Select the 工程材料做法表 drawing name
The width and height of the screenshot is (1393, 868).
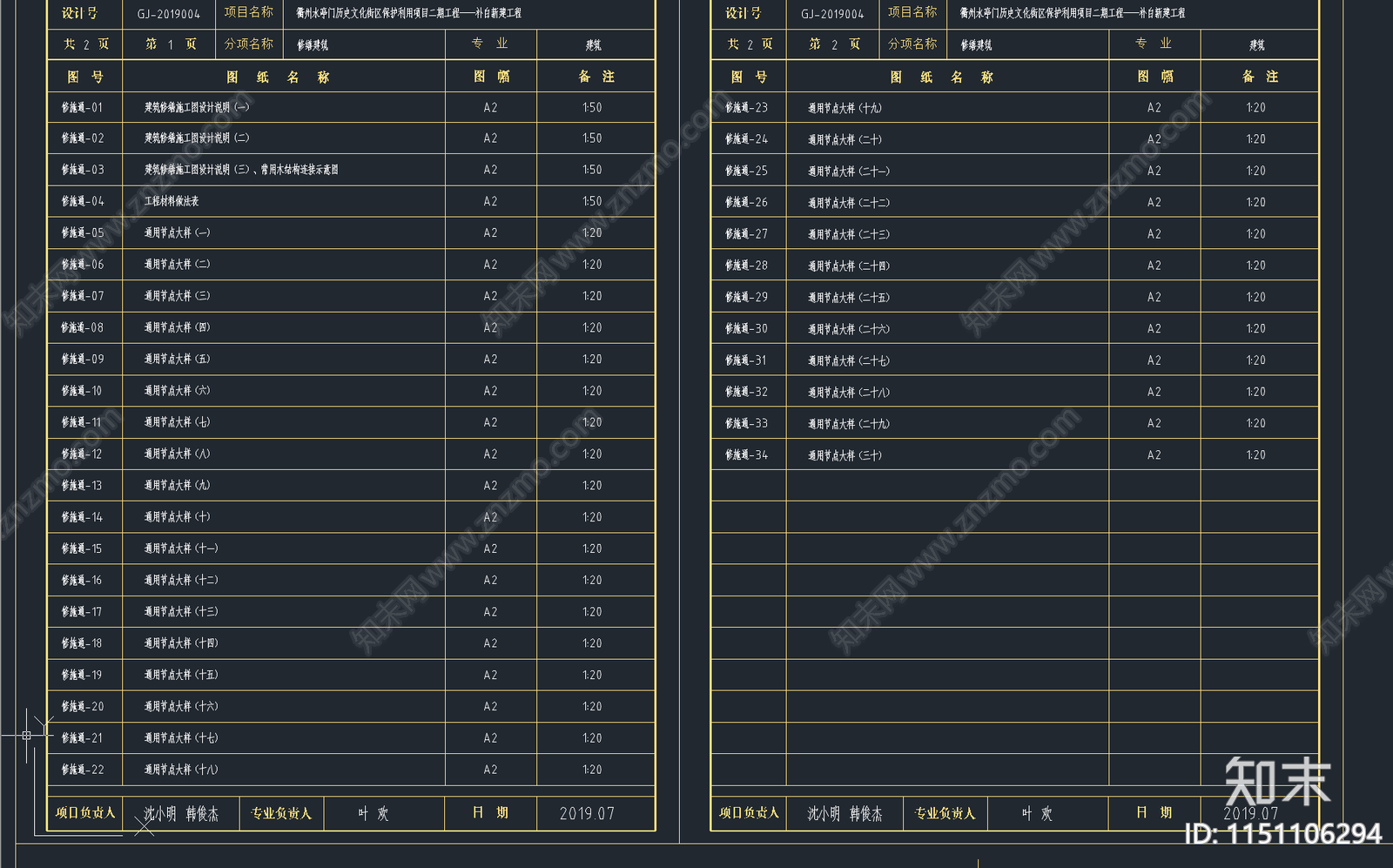(x=172, y=201)
